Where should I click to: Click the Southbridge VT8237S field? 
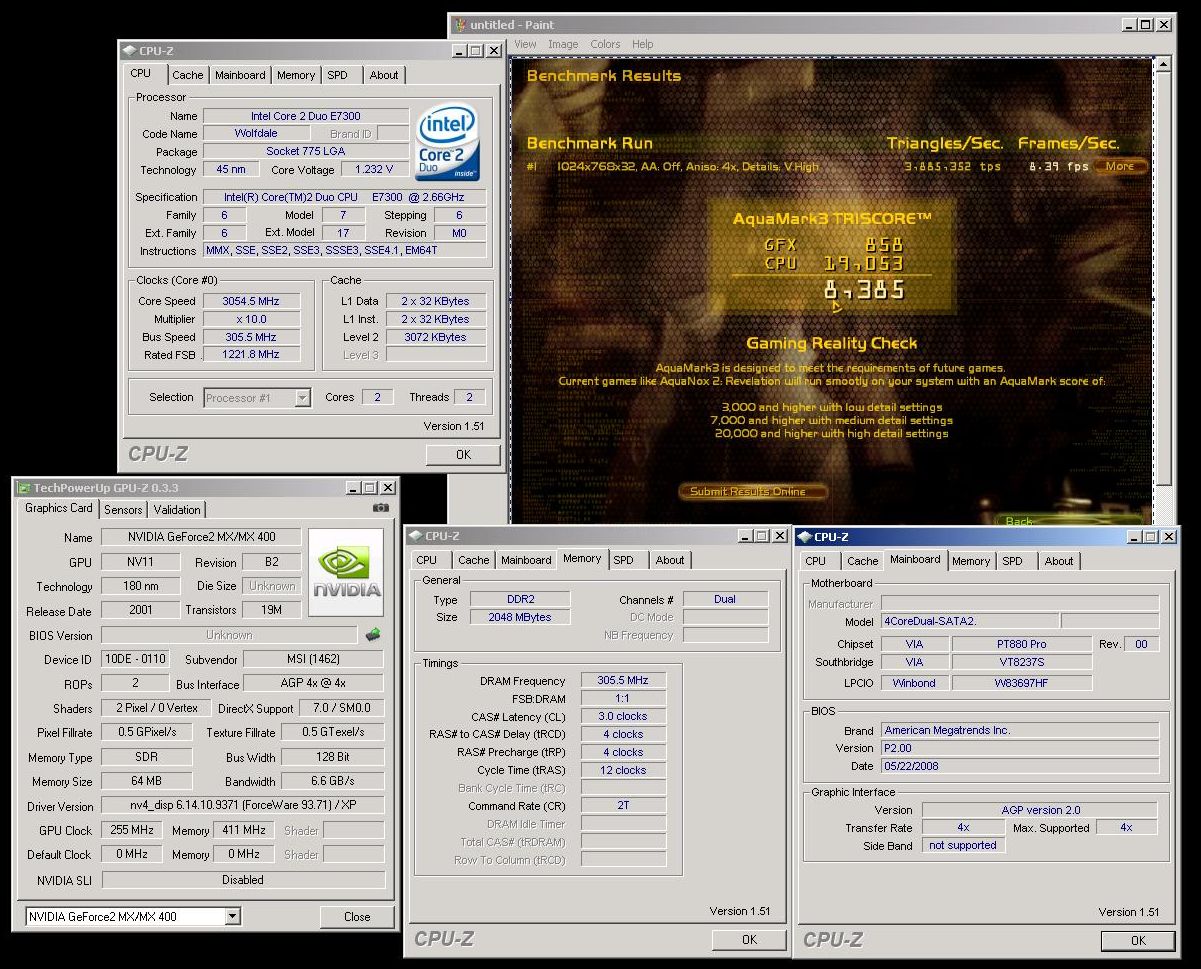[1020, 662]
